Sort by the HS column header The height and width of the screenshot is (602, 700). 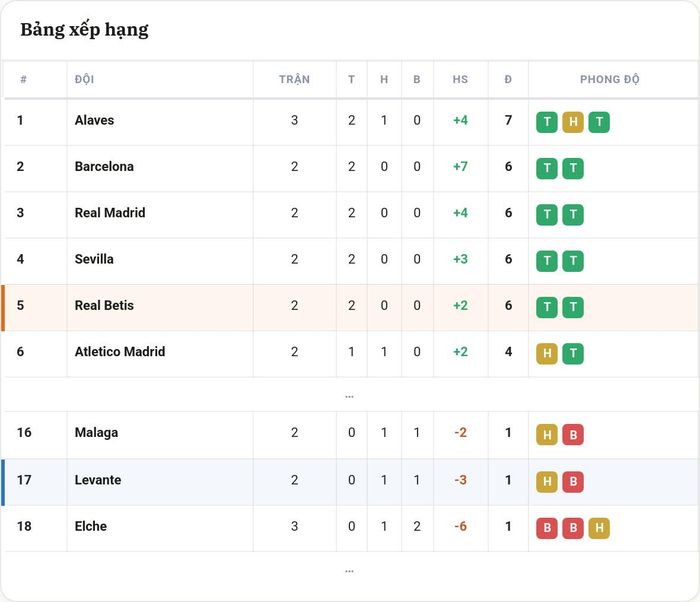point(460,79)
